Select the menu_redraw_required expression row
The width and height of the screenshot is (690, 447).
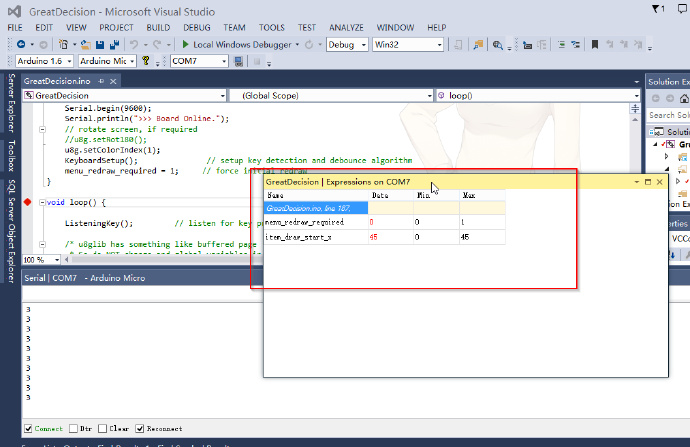point(385,222)
